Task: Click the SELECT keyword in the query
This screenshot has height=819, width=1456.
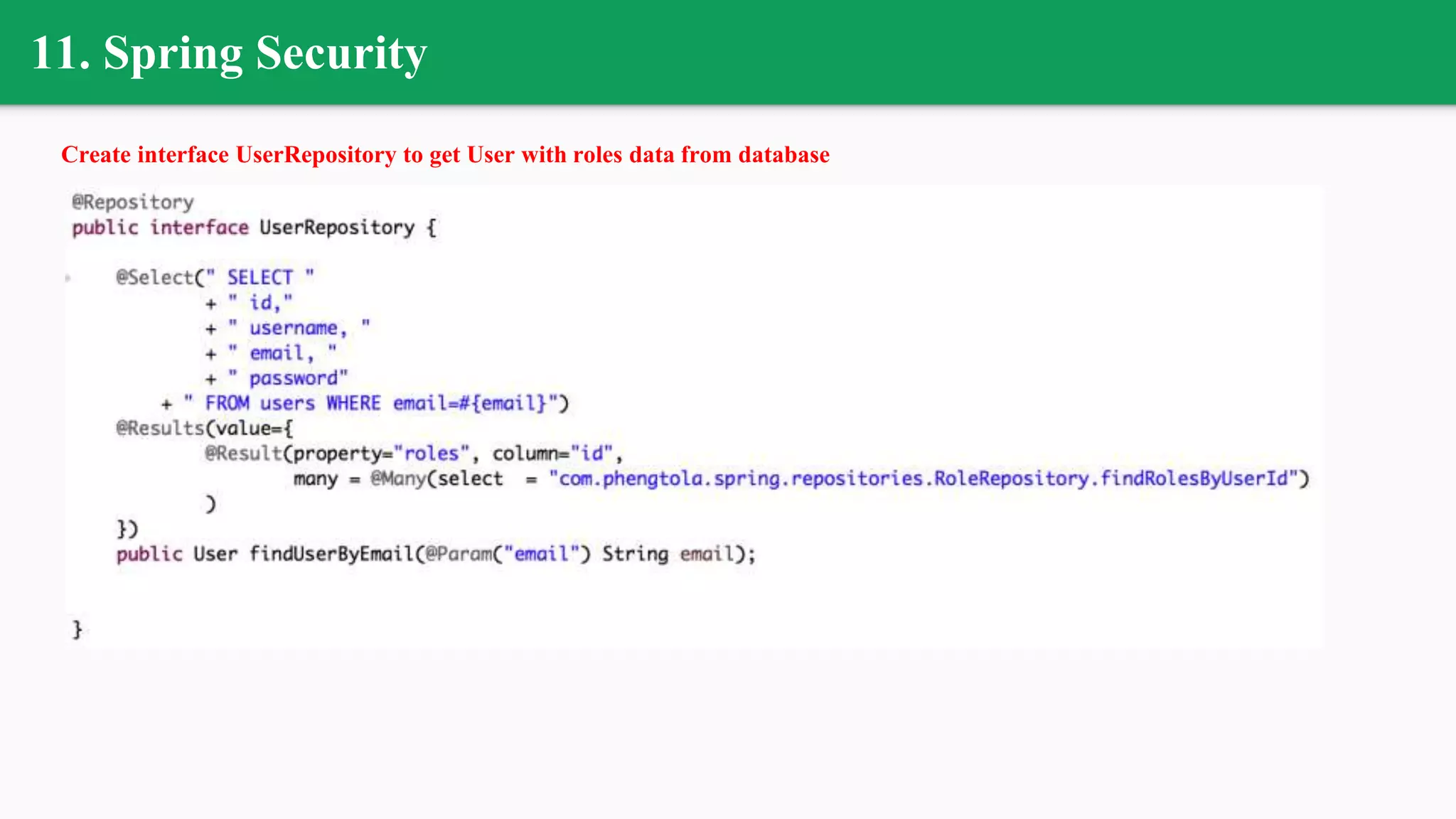Action: pos(259,277)
